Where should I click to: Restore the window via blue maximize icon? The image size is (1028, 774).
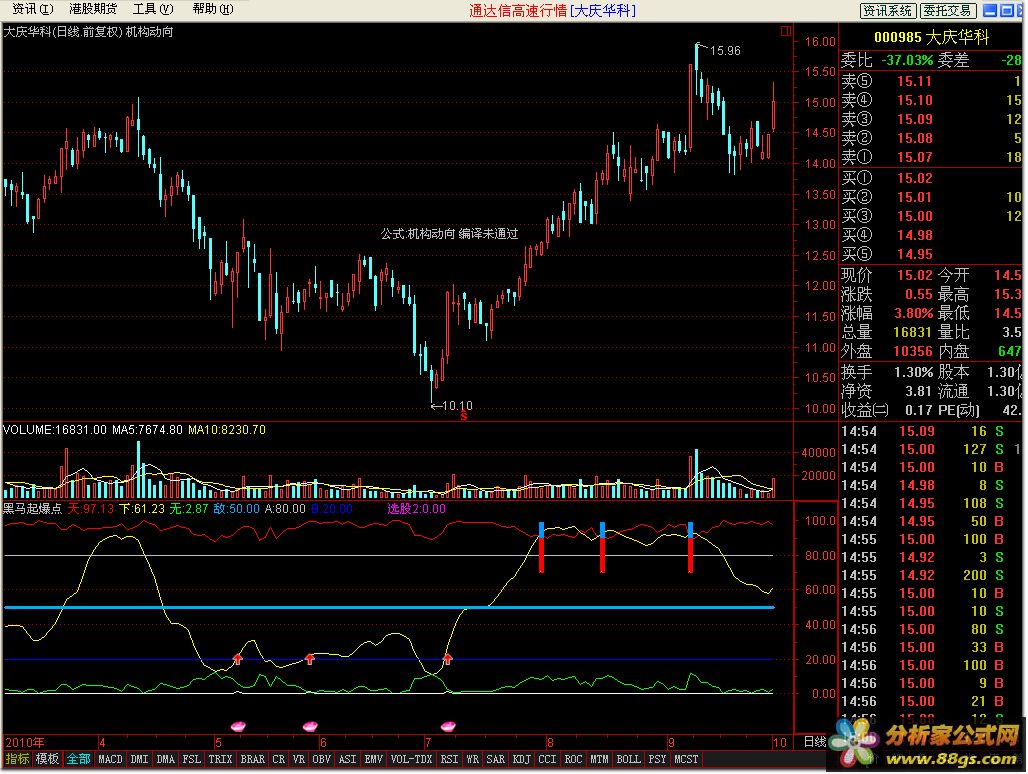point(1007,10)
